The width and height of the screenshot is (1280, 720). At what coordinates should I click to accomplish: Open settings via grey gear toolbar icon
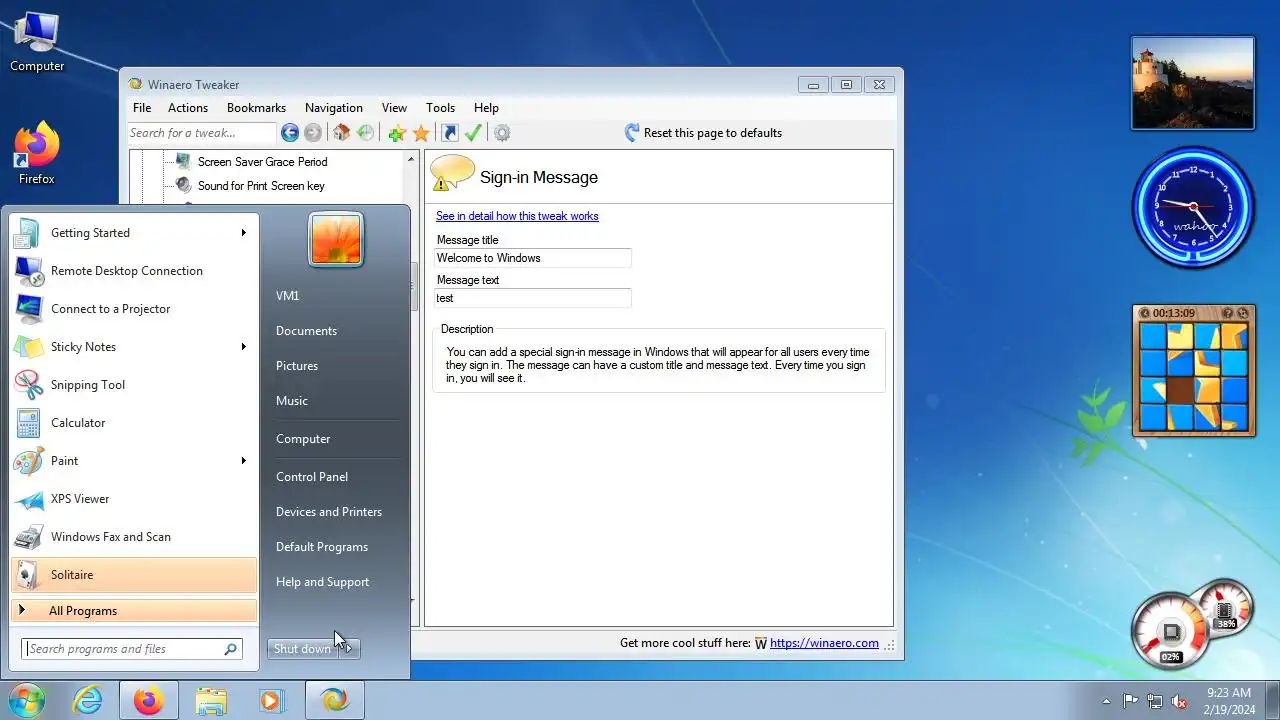[x=502, y=133]
